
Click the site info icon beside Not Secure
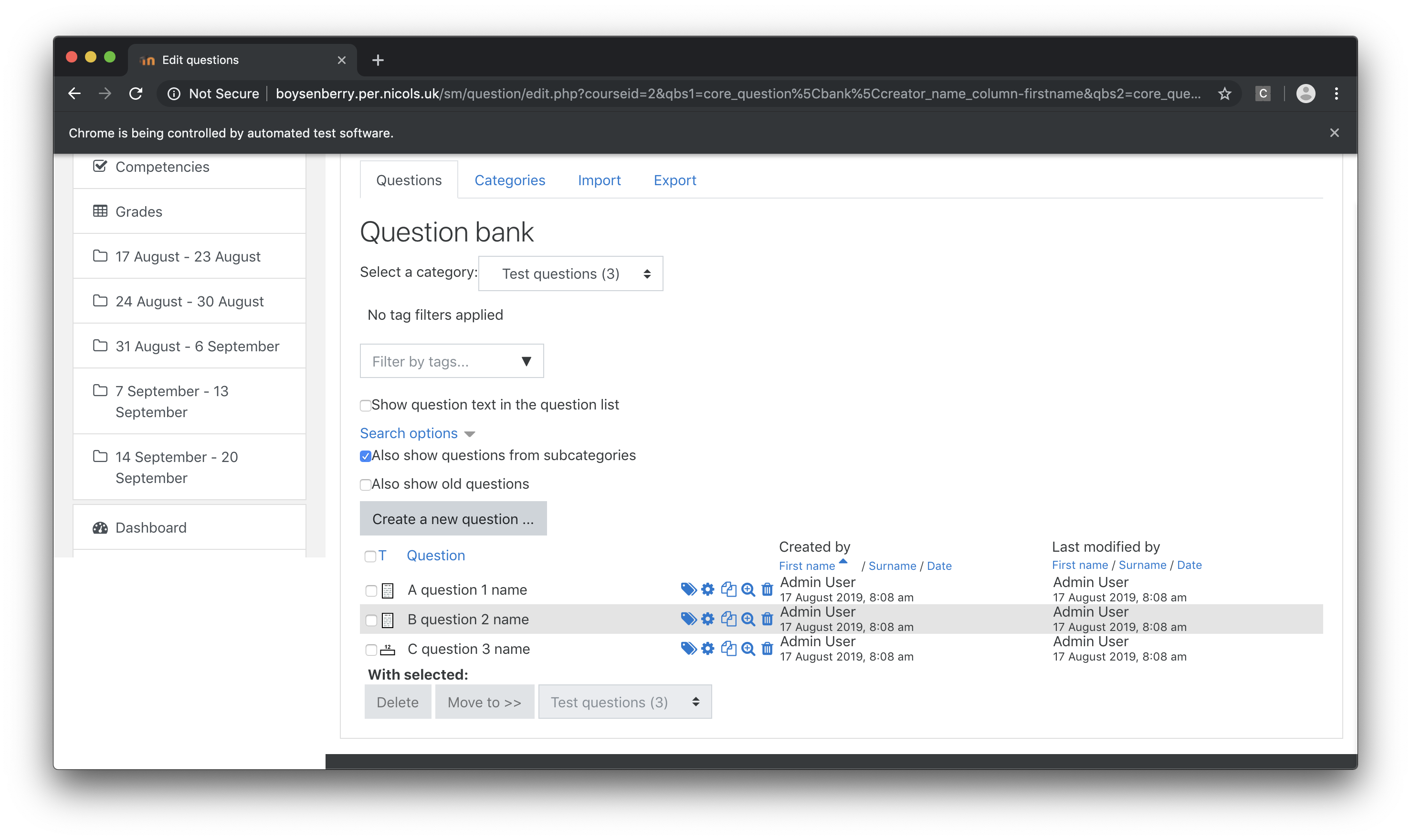pos(174,94)
